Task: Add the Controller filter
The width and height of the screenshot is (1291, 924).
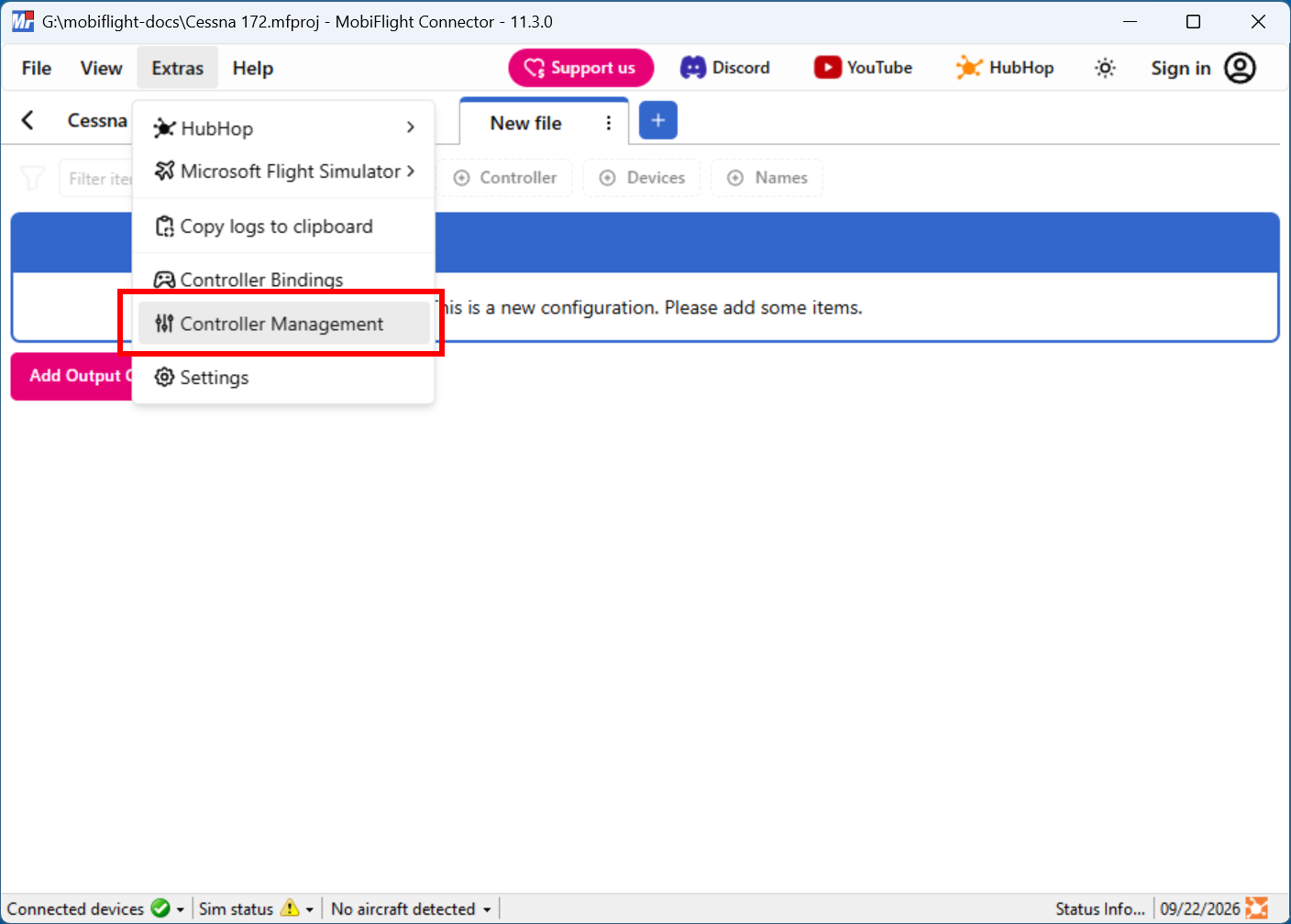Action: click(505, 178)
